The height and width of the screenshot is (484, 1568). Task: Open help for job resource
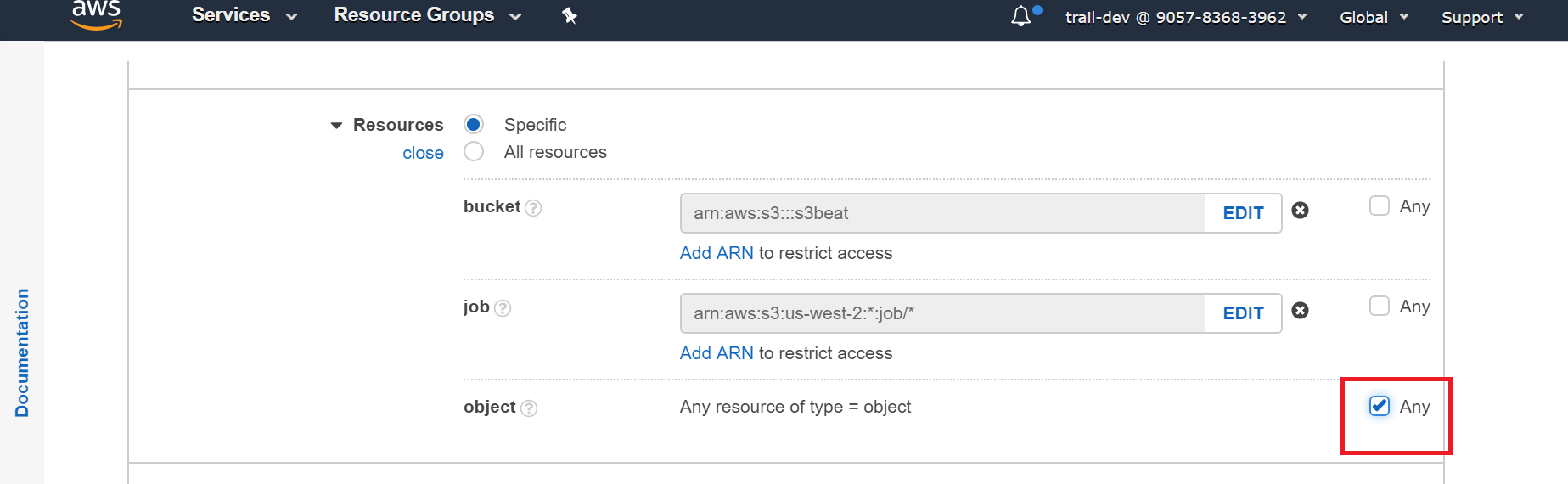click(x=503, y=308)
